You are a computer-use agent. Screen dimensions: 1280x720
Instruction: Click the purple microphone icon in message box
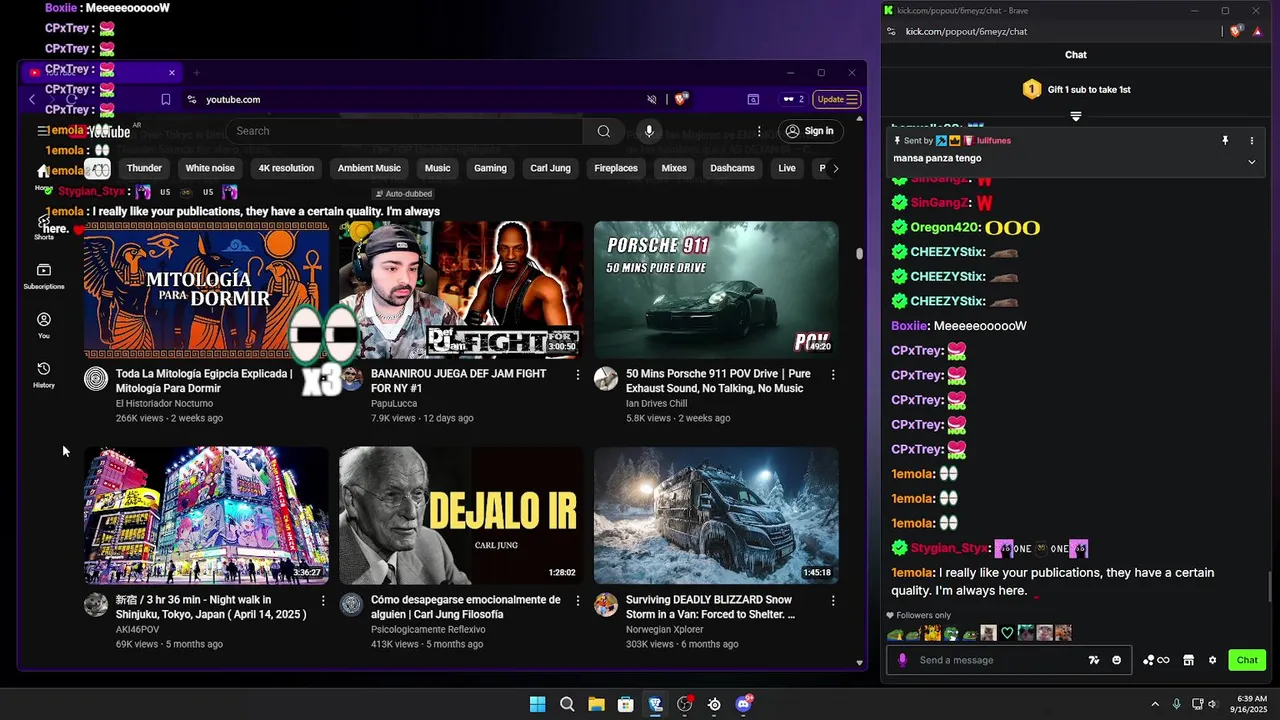(x=902, y=660)
